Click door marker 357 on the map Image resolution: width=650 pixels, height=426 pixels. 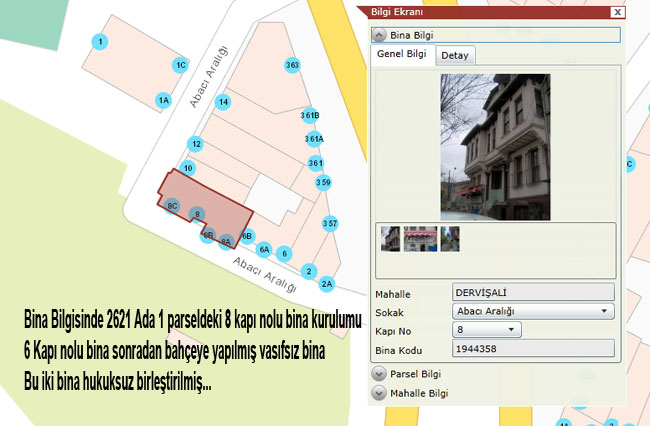[x=330, y=222]
